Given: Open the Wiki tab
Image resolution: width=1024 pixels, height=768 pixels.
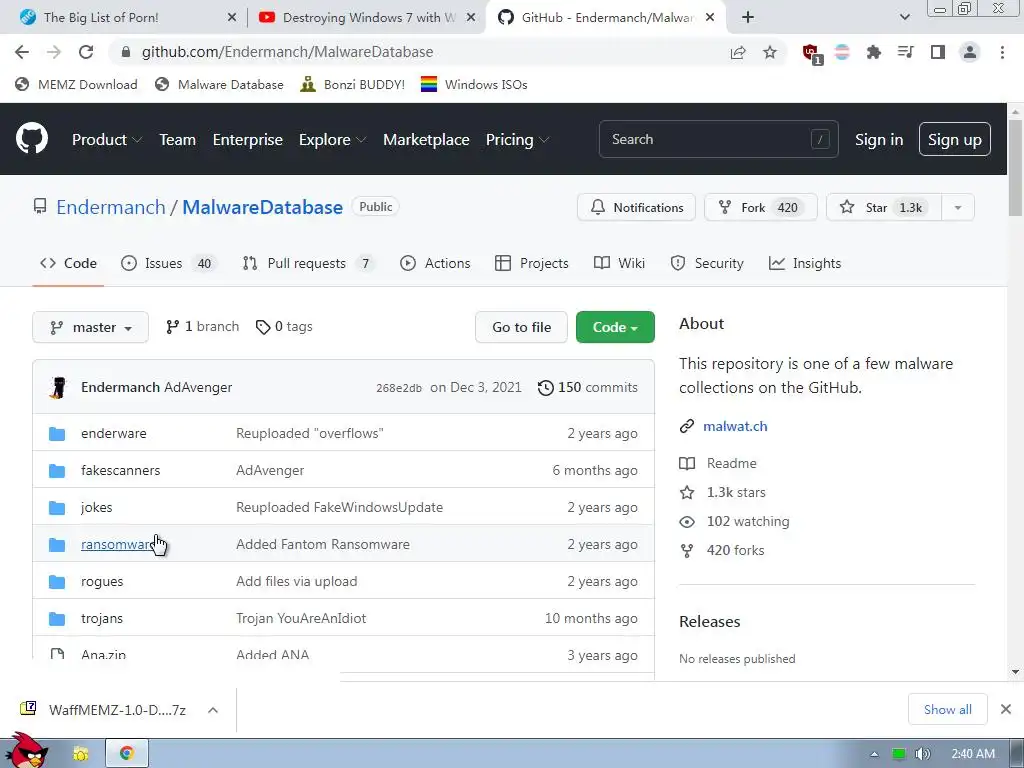Looking at the screenshot, I should 619,263.
